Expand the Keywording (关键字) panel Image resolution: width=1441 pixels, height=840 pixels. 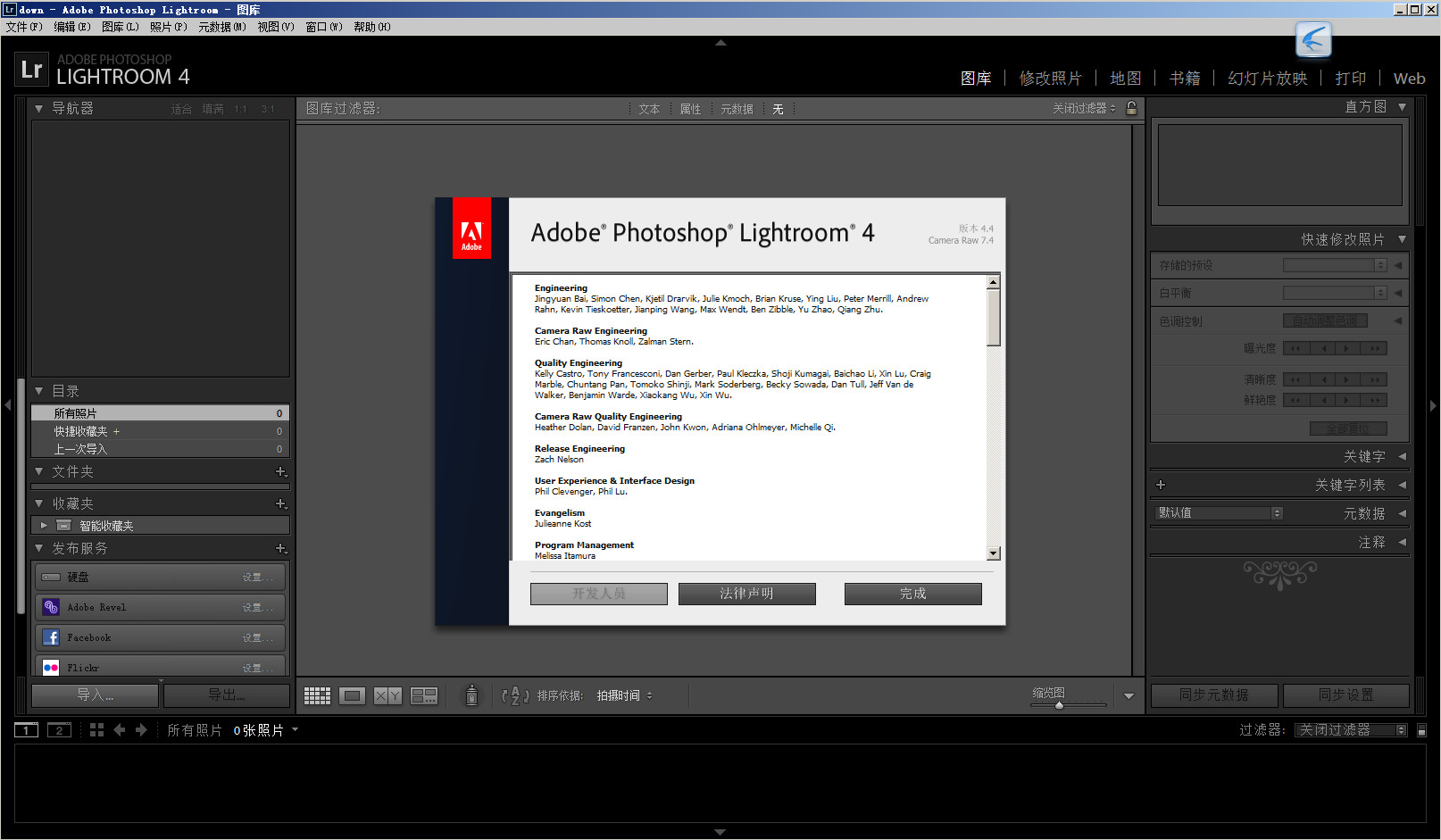click(1402, 456)
